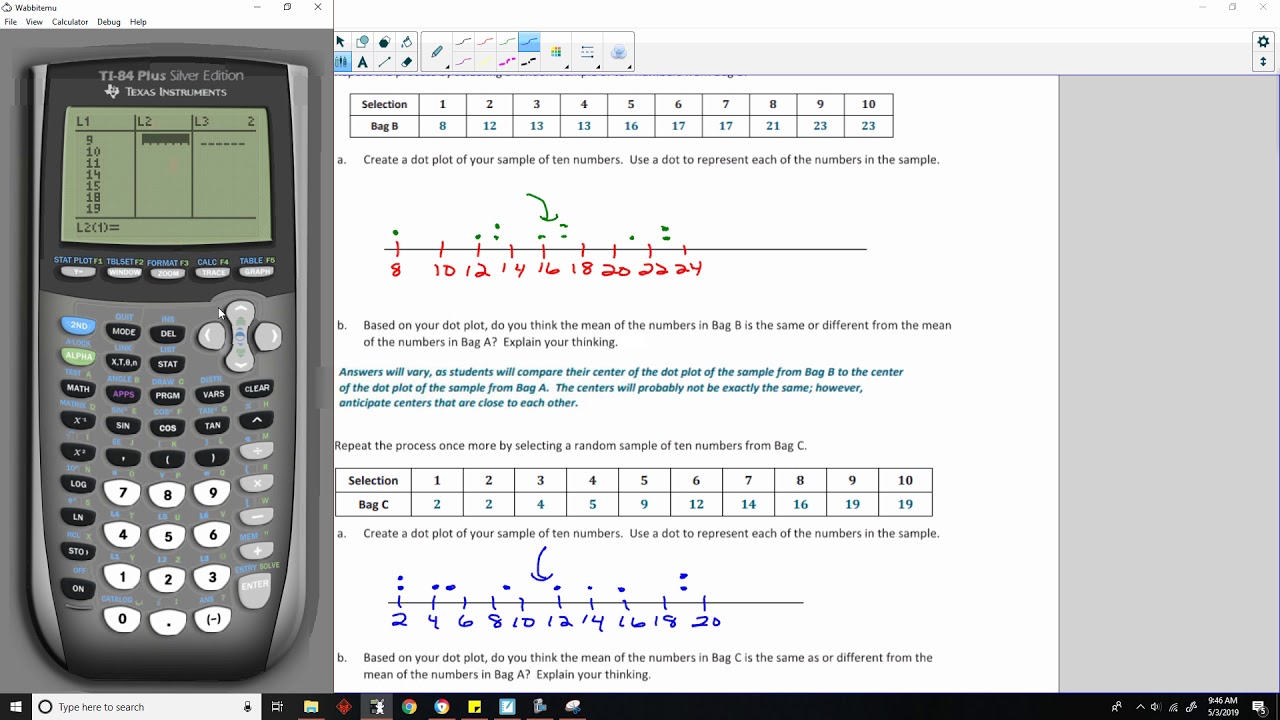Choose the thick black dashed pen
The width and height of the screenshot is (1280, 720).
pyautogui.click(x=529, y=62)
